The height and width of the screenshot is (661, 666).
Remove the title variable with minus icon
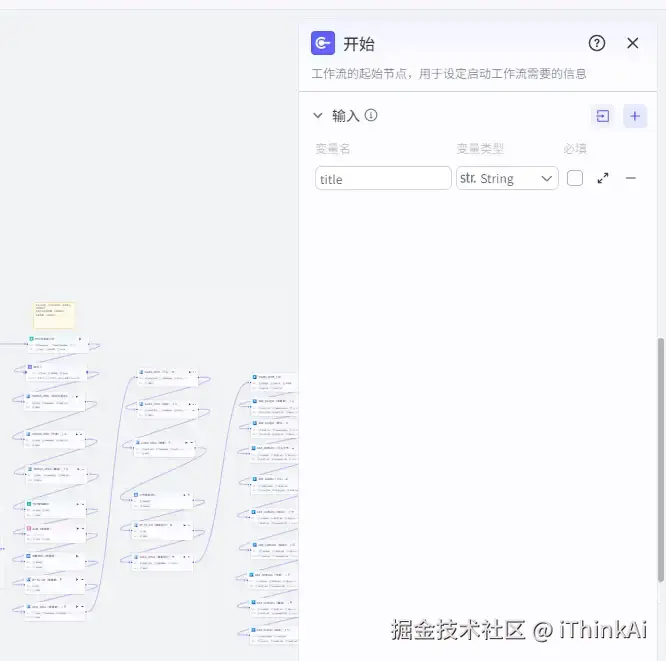[x=631, y=178]
